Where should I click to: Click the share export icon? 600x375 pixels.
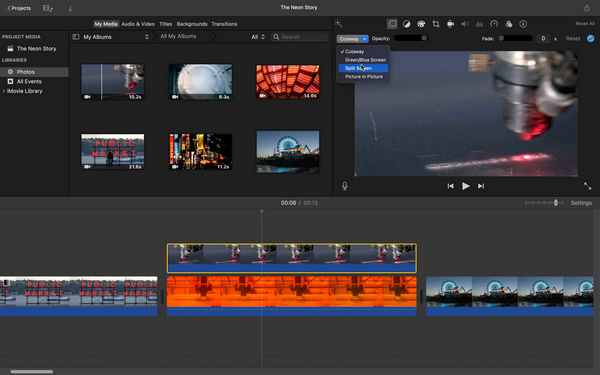click(587, 8)
